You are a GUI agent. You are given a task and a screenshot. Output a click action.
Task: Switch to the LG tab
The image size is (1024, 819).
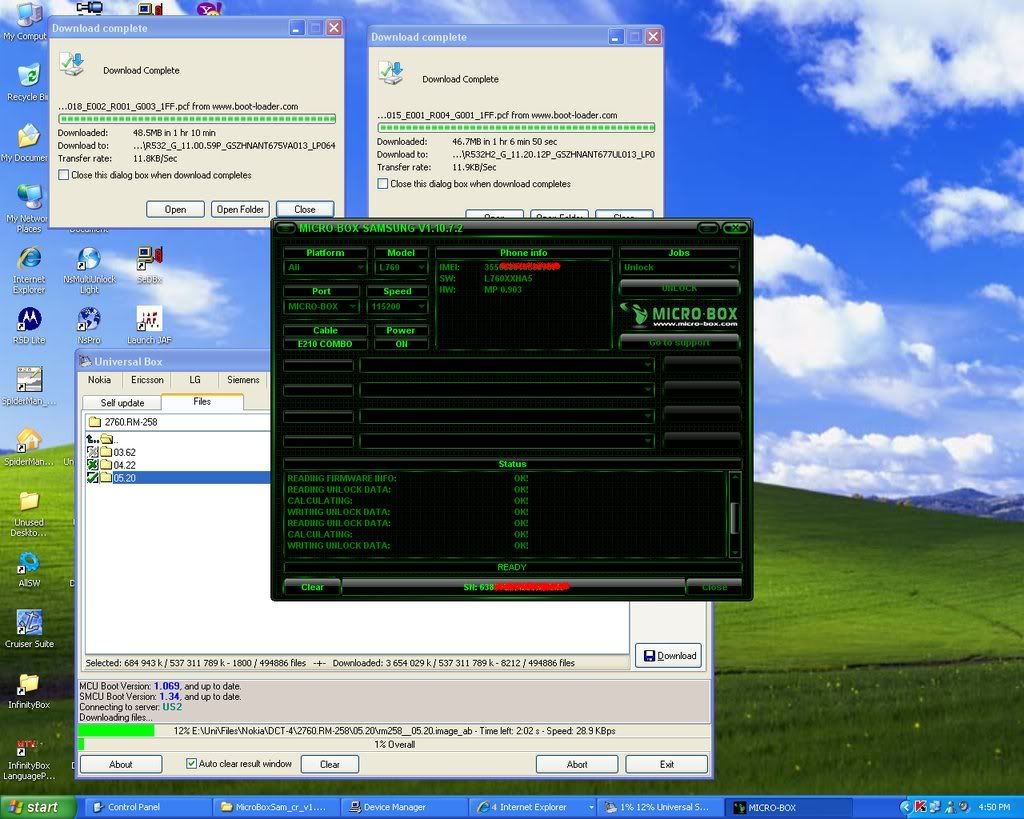point(195,380)
